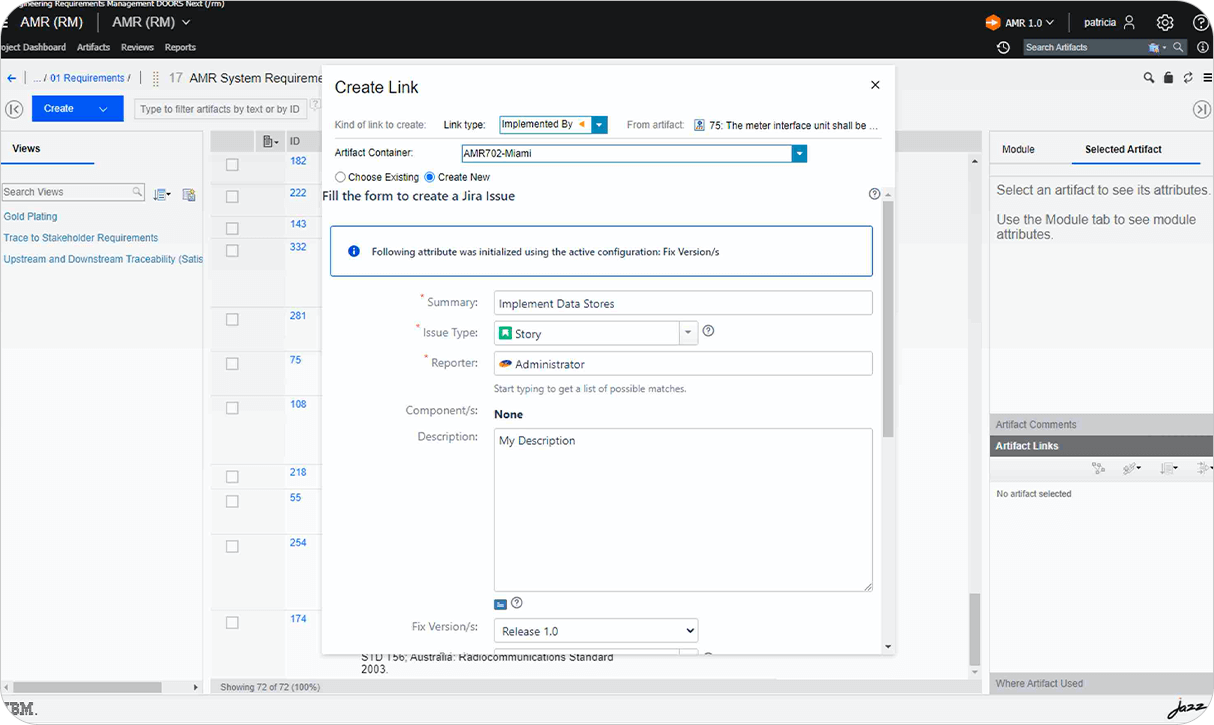Open the Artifact Container AMR702-Miami dropdown
The image size is (1214, 725).
coord(799,154)
